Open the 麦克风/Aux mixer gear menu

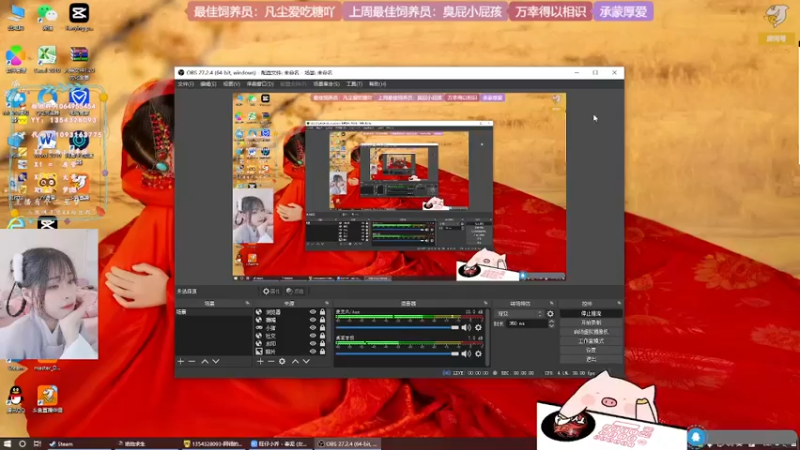(x=478, y=328)
